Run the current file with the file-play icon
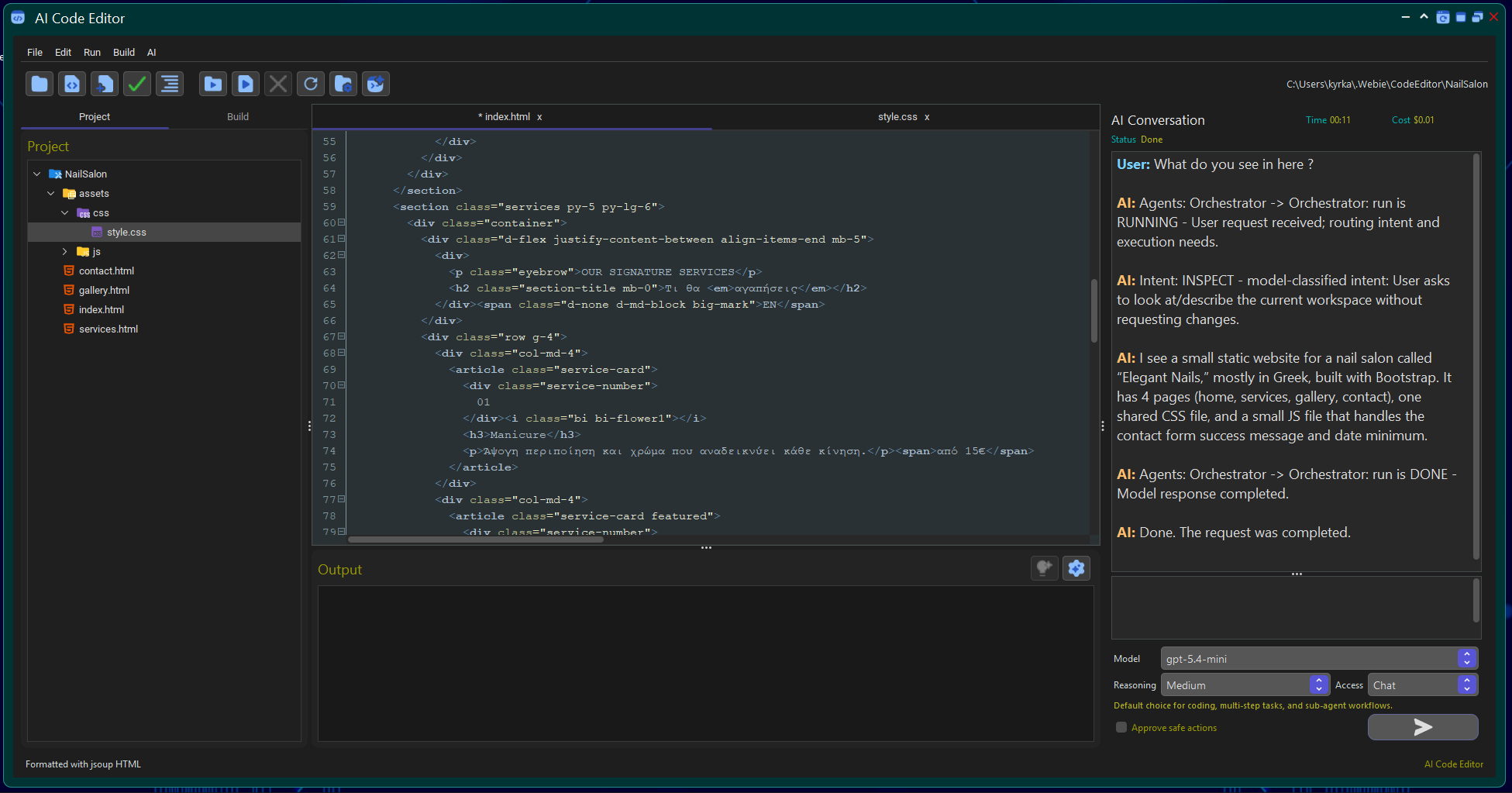The width and height of the screenshot is (1512, 793). [246, 84]
